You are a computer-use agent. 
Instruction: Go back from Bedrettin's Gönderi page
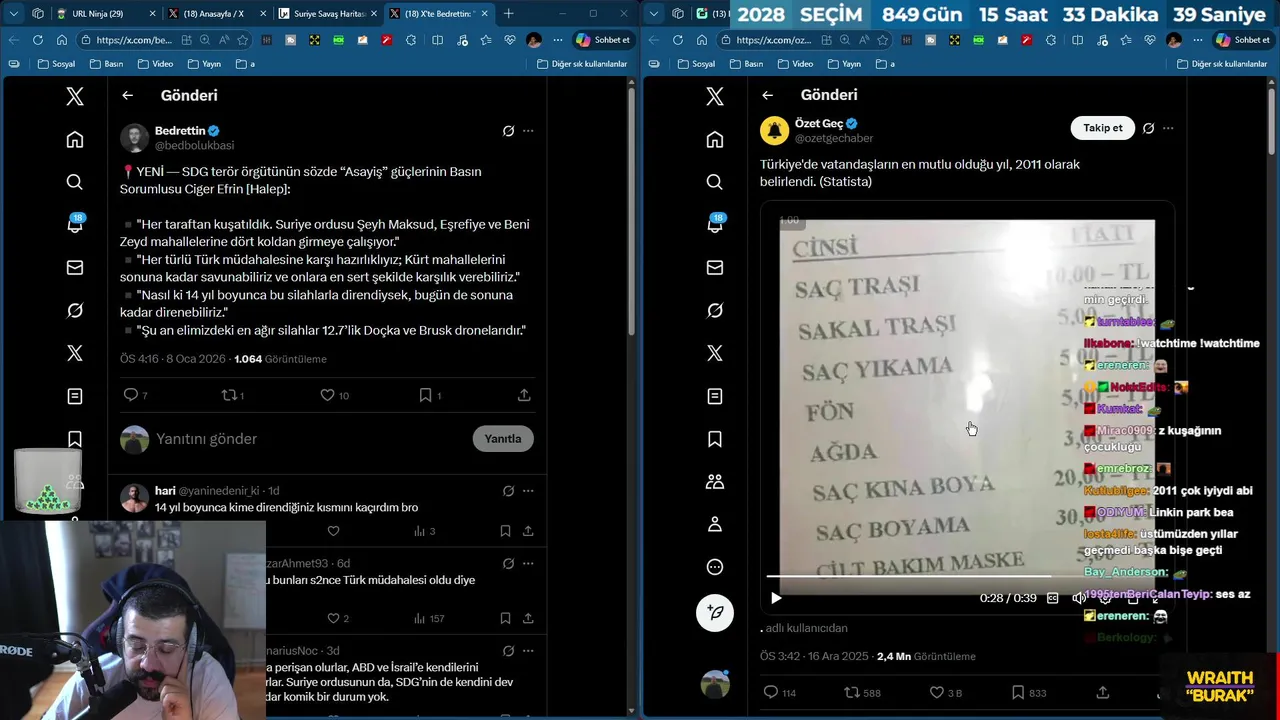point(128,95)
